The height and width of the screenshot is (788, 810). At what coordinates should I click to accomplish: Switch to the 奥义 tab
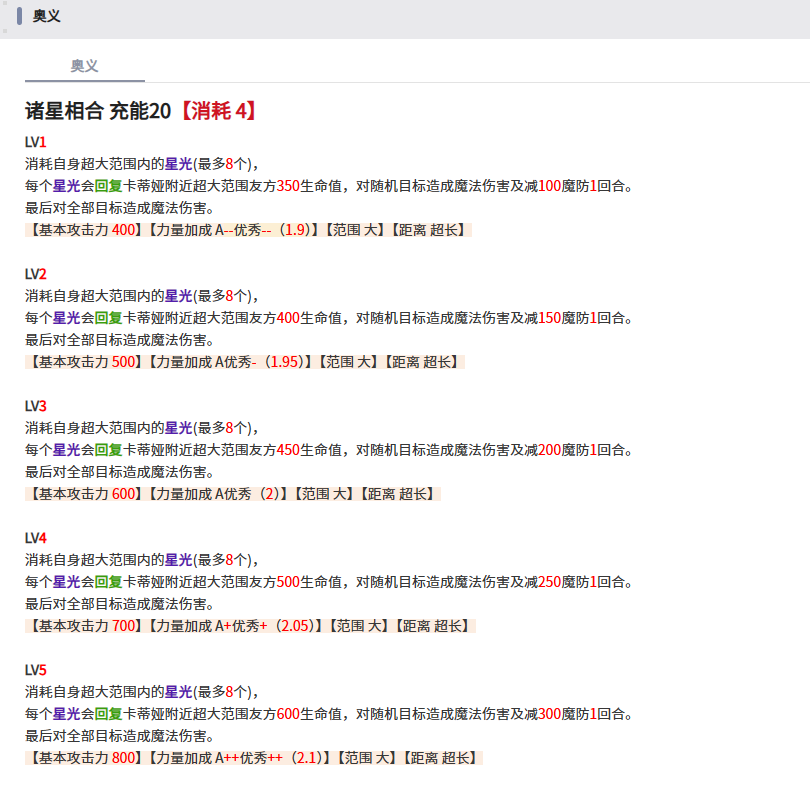click(x=84, y=65)
